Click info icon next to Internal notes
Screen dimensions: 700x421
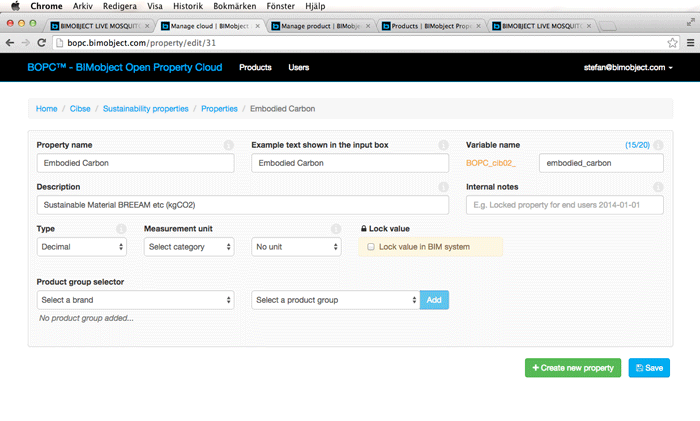[x=658, y=187]
